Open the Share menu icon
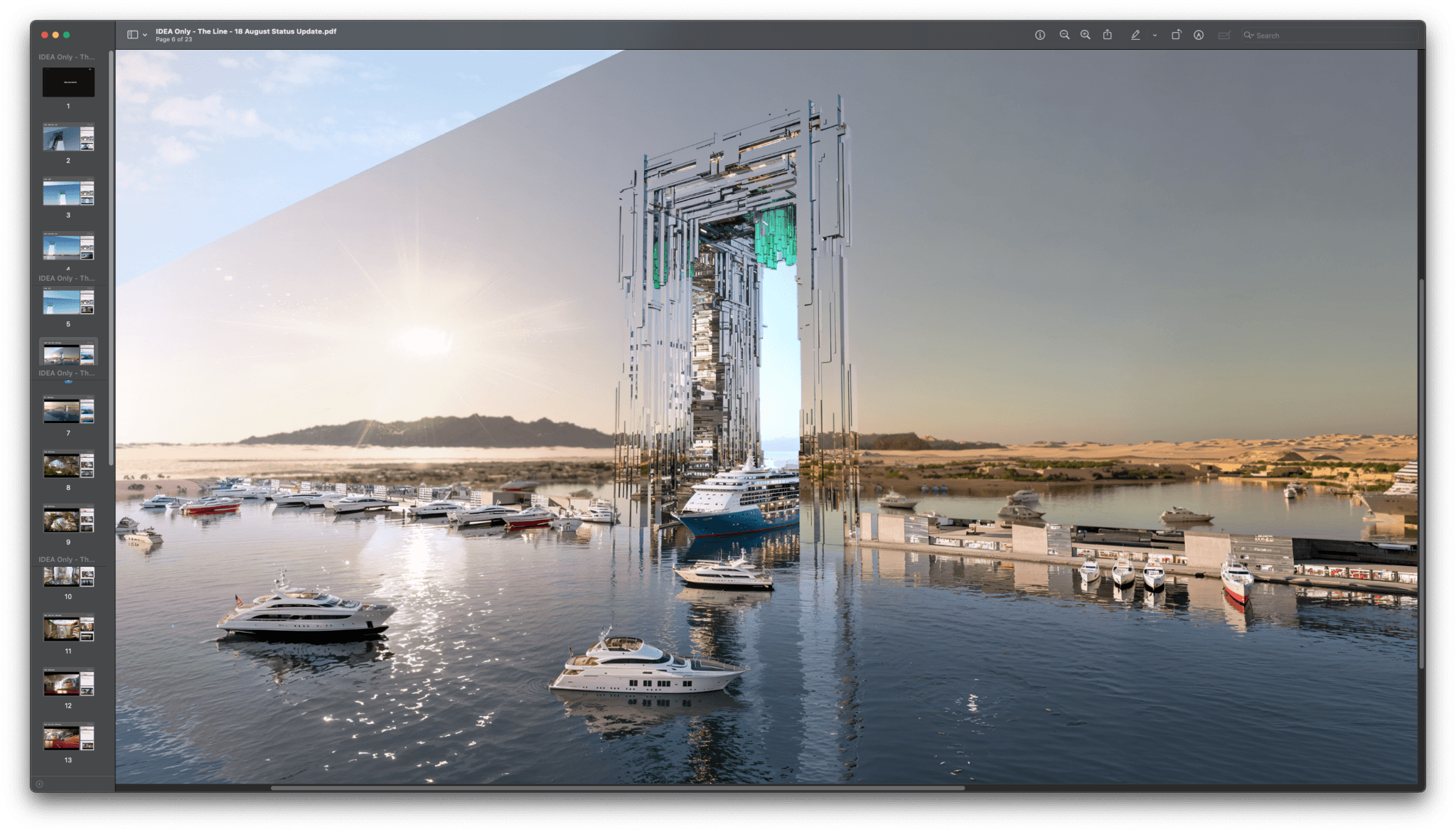 pos(1107,35)
